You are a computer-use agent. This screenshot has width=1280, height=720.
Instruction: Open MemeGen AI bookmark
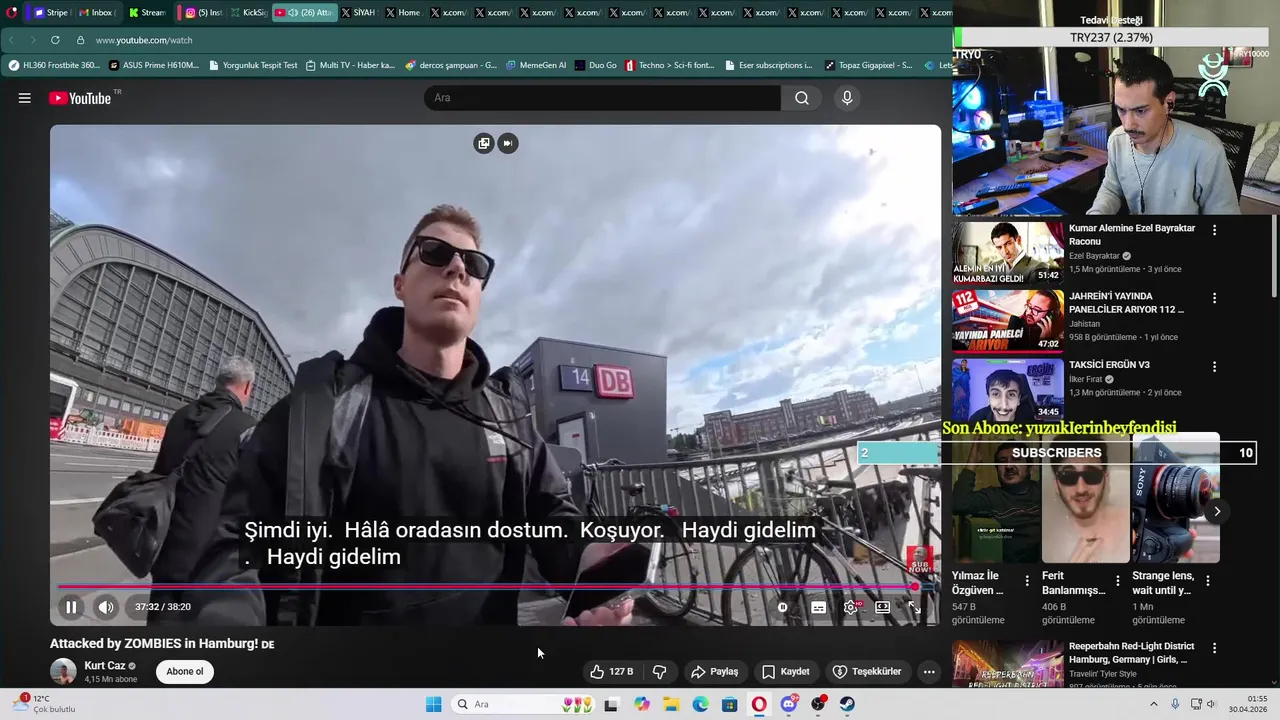click(536, 65)
